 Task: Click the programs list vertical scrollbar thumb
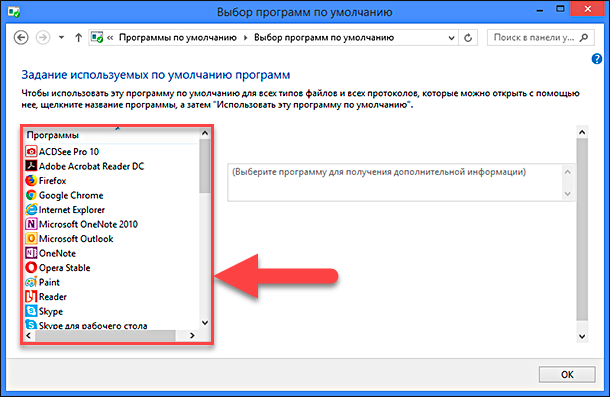point(205,166)
